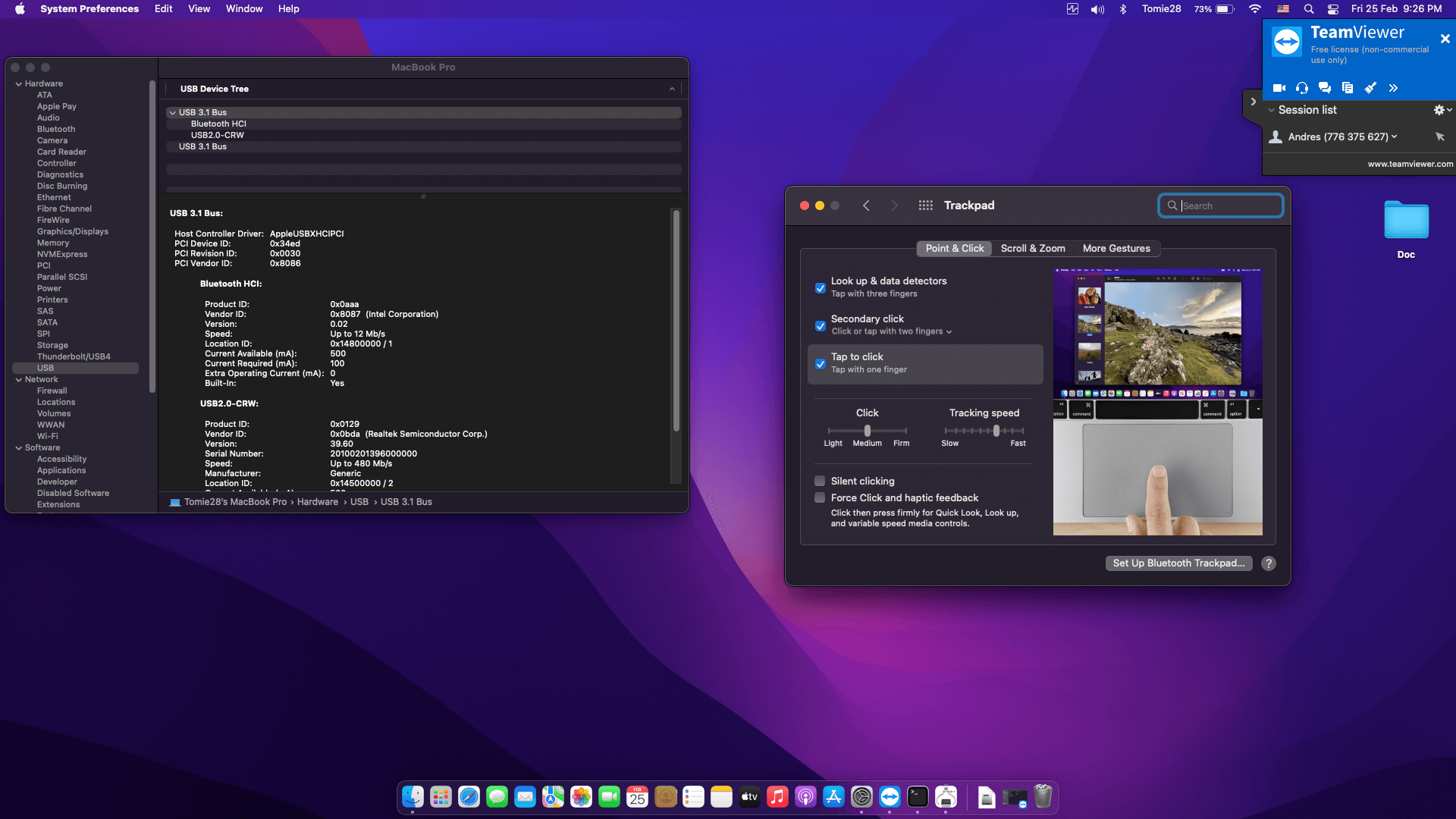Open Terminal from the Dock

click(x=918, y=797)
